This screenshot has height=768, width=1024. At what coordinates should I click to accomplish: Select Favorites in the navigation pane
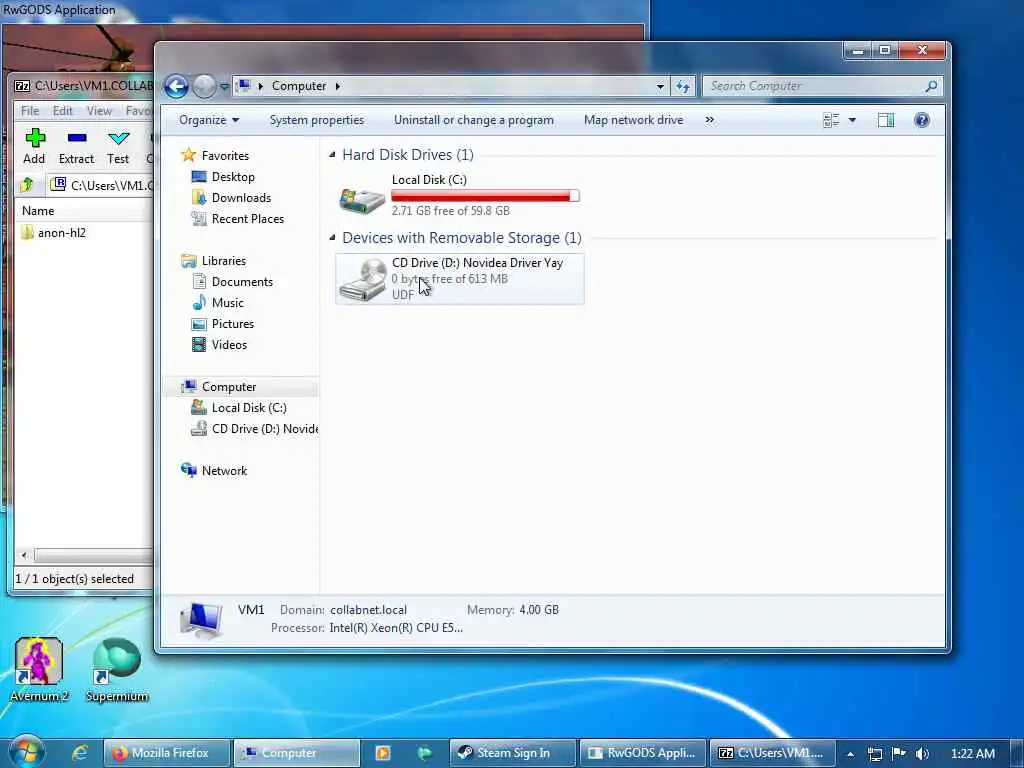point(225,155)
